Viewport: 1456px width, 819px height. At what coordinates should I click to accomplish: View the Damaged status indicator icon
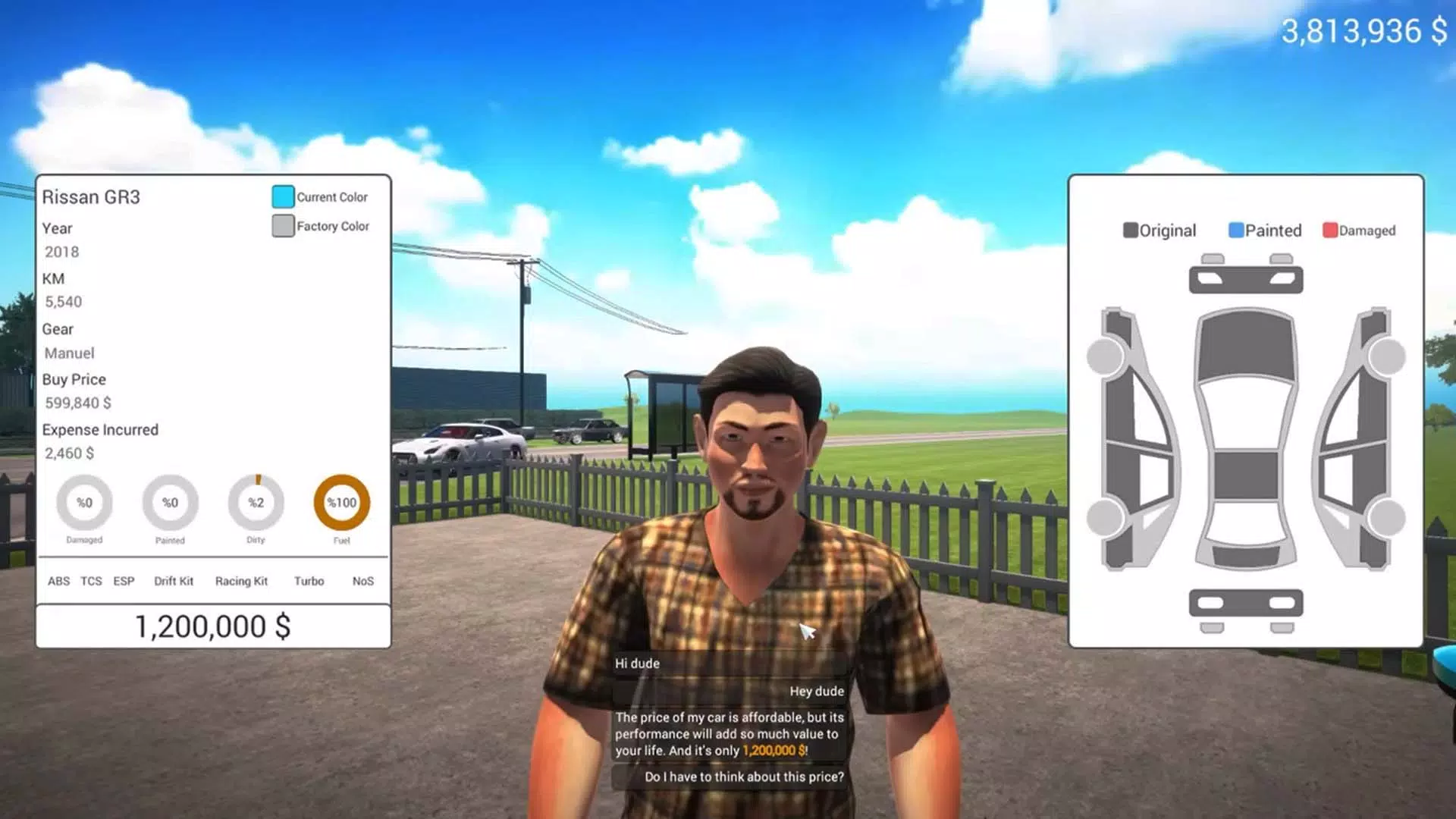pos(85,502)
